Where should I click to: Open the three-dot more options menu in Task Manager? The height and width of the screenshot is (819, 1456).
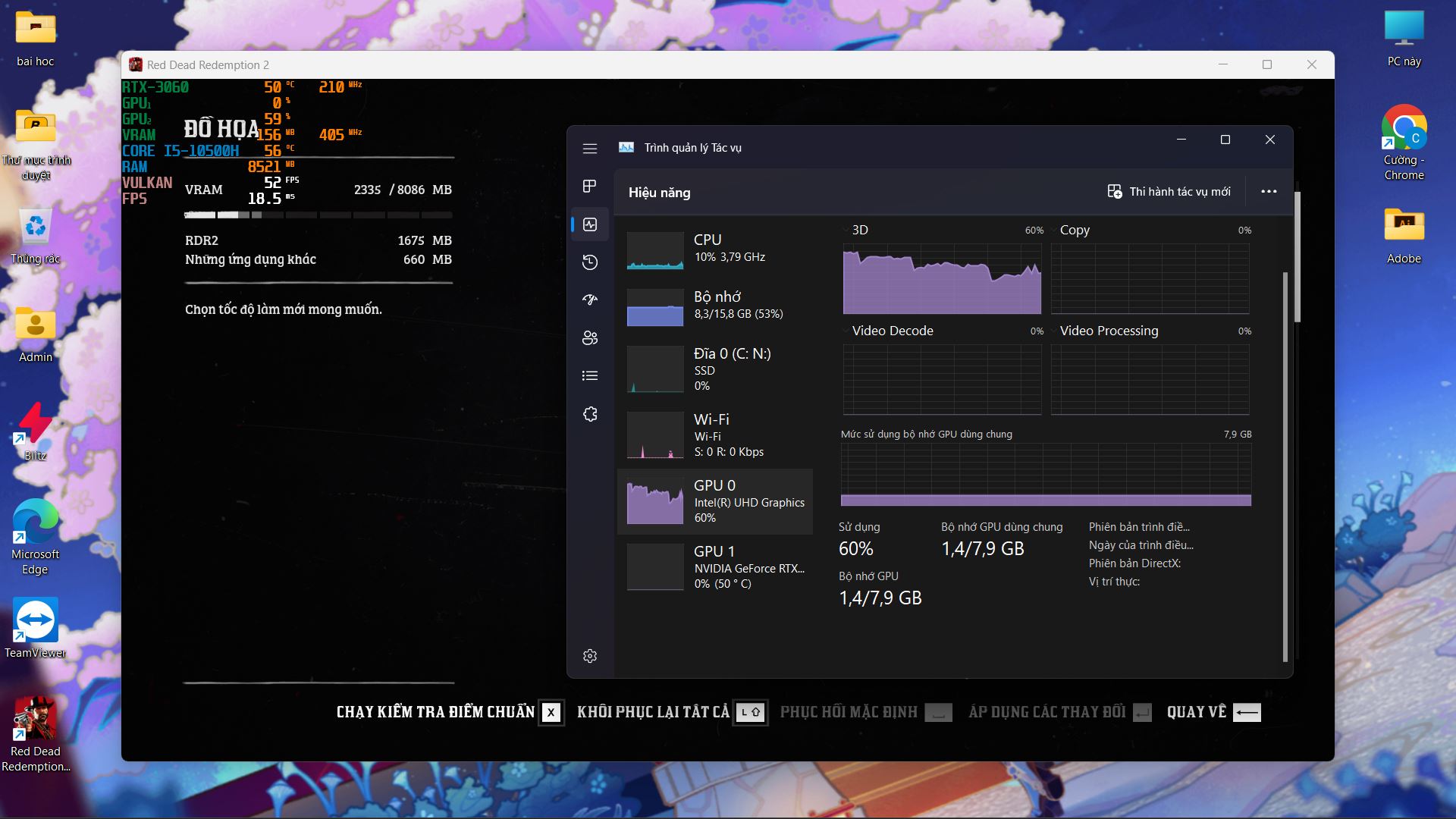[1269, 192]
